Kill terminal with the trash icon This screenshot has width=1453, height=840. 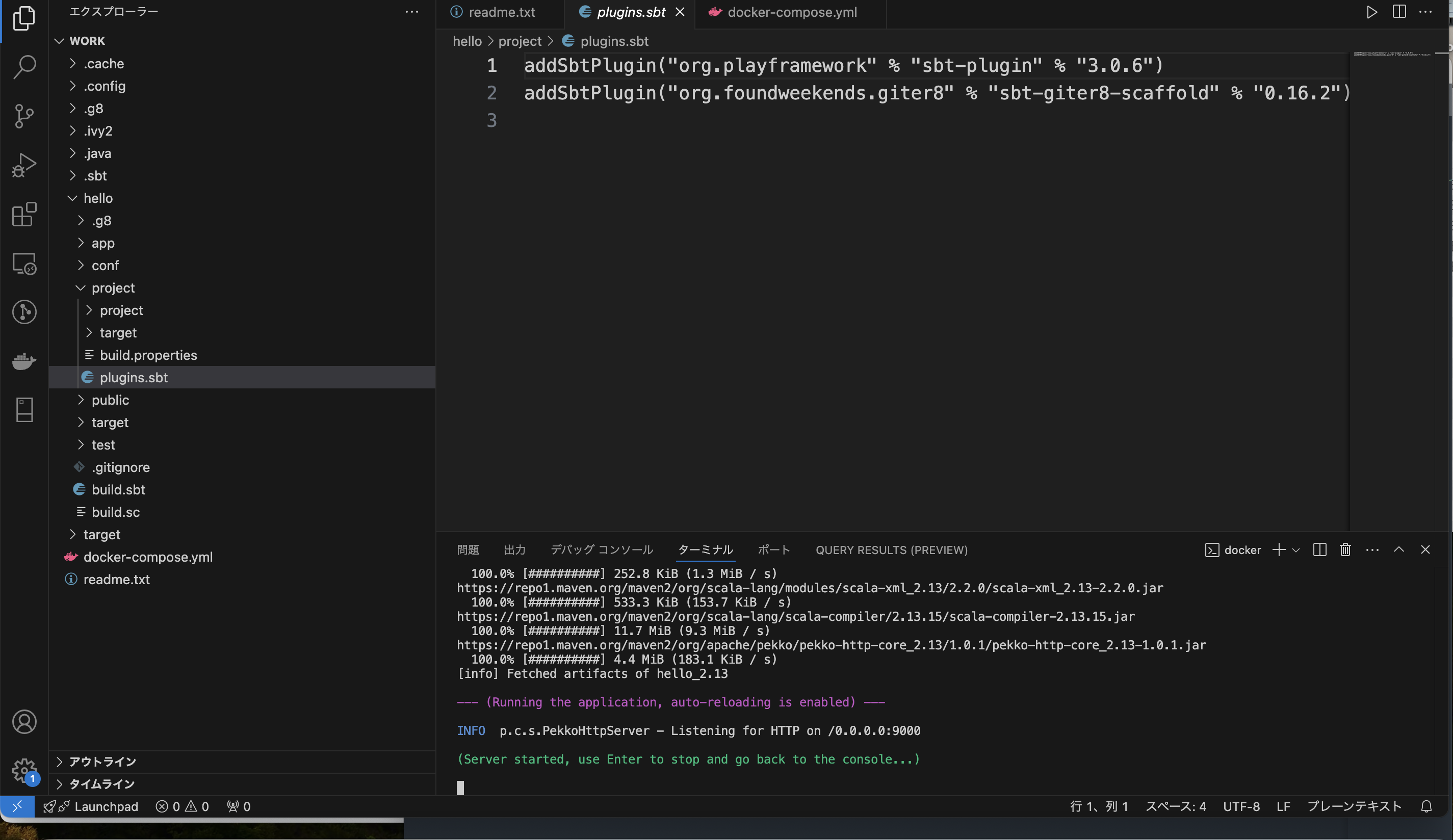tap(1345, 549)
